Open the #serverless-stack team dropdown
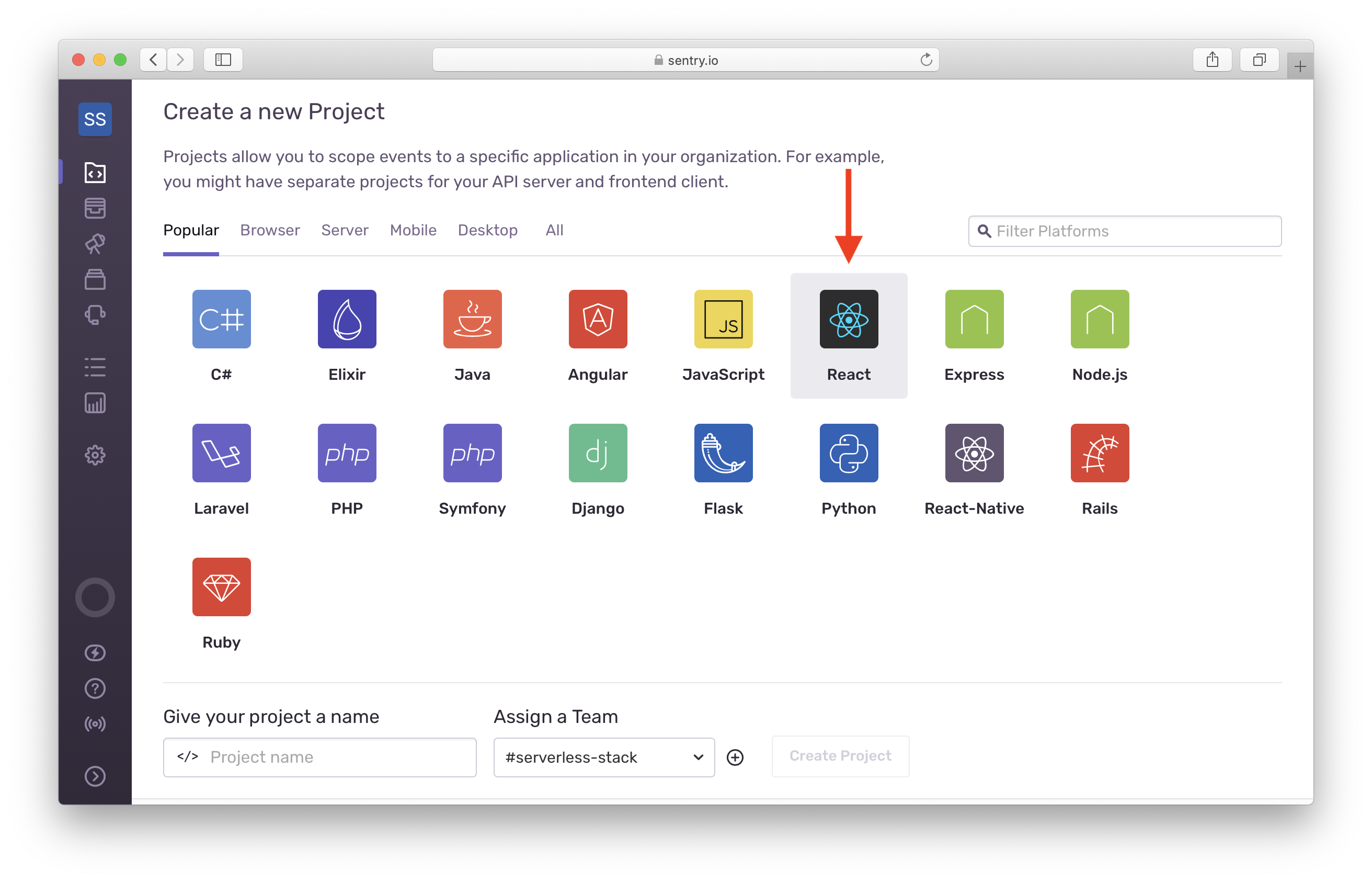This screenshot has width=1372, height=882. (604, 757)
